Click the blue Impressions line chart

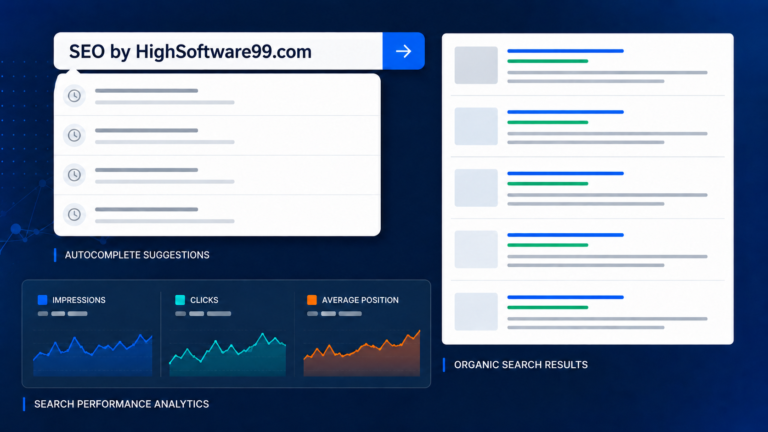click(x=93, y=355)
